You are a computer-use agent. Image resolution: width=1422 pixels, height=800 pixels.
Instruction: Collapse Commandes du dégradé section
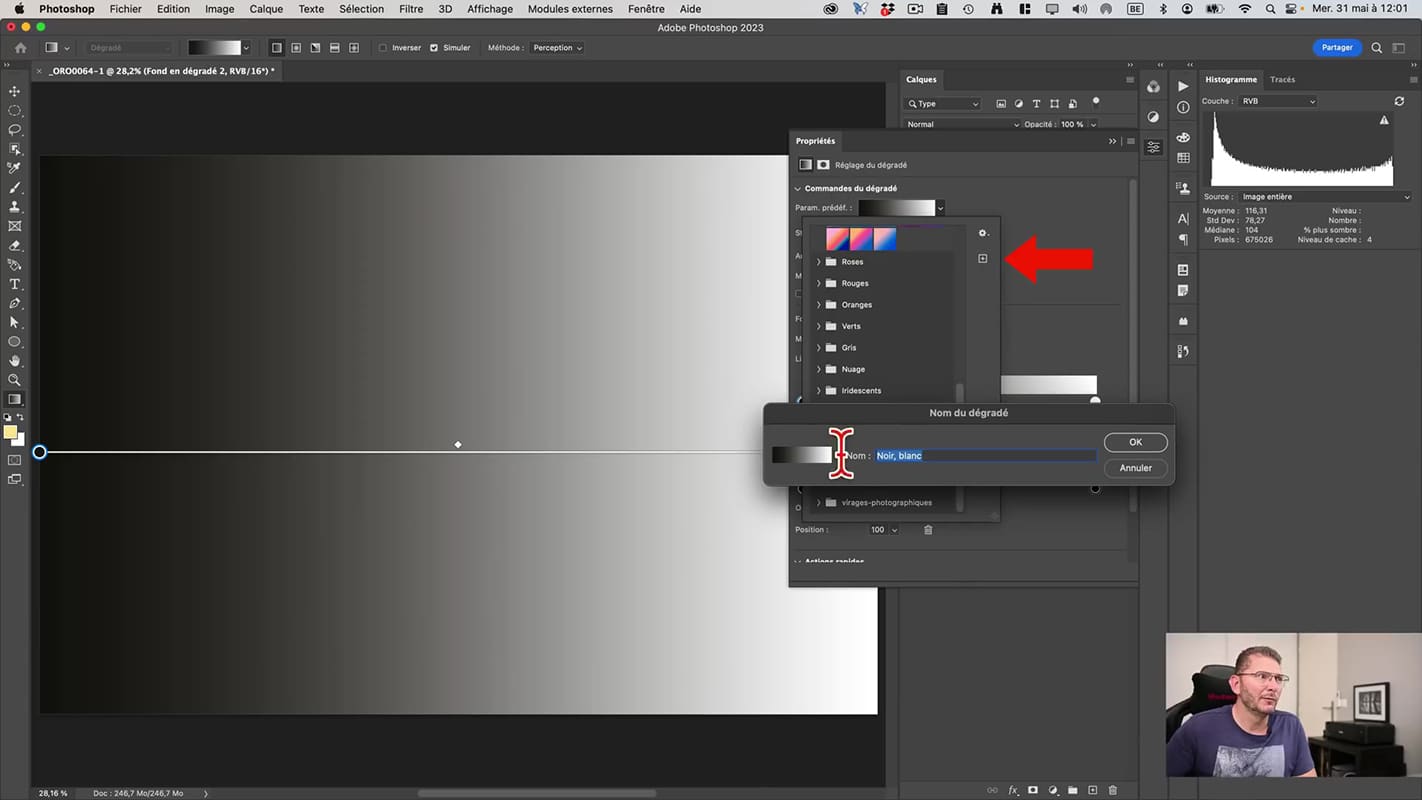coord(799,189)
